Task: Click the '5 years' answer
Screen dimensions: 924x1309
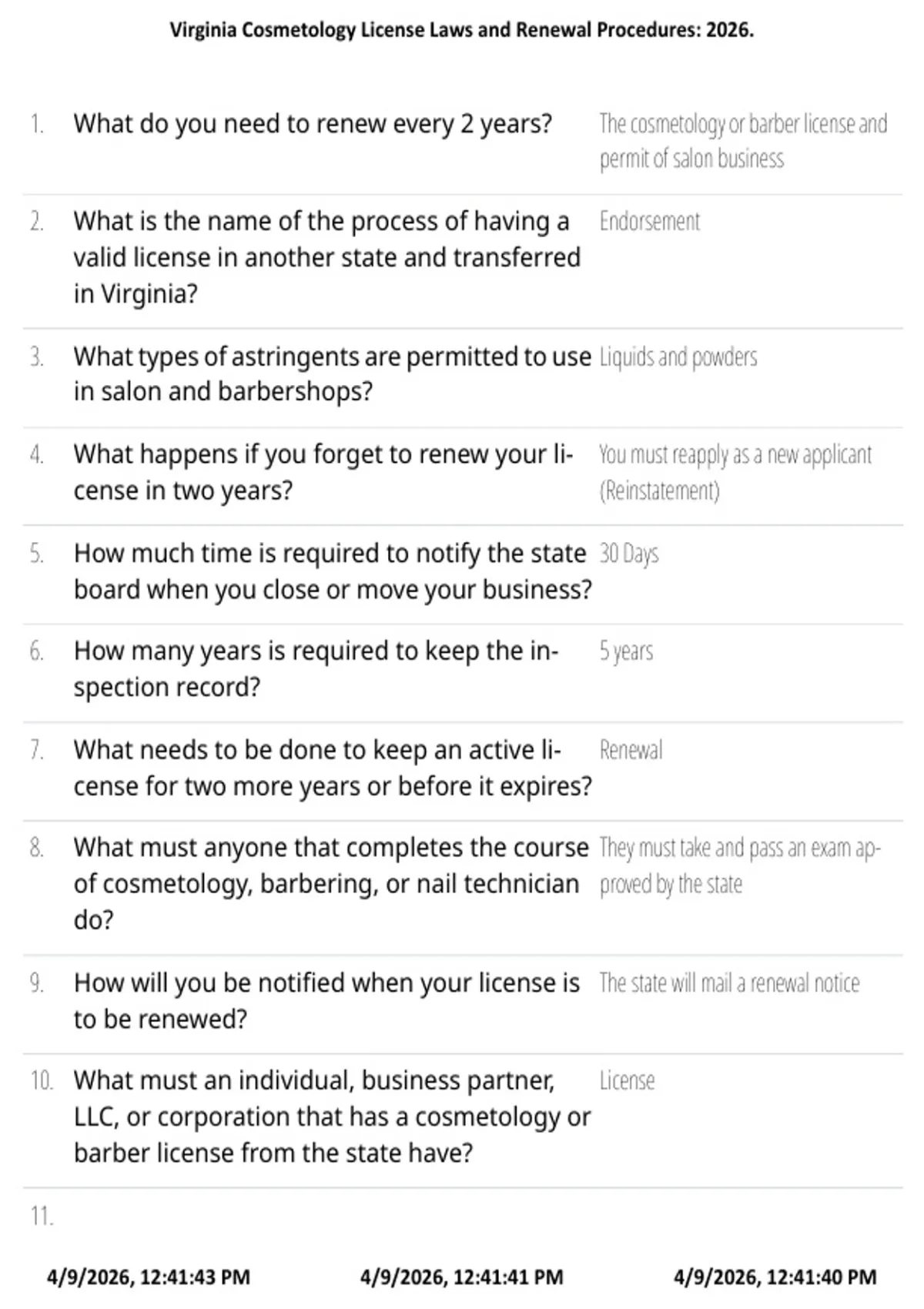Action: pos(626,651)
